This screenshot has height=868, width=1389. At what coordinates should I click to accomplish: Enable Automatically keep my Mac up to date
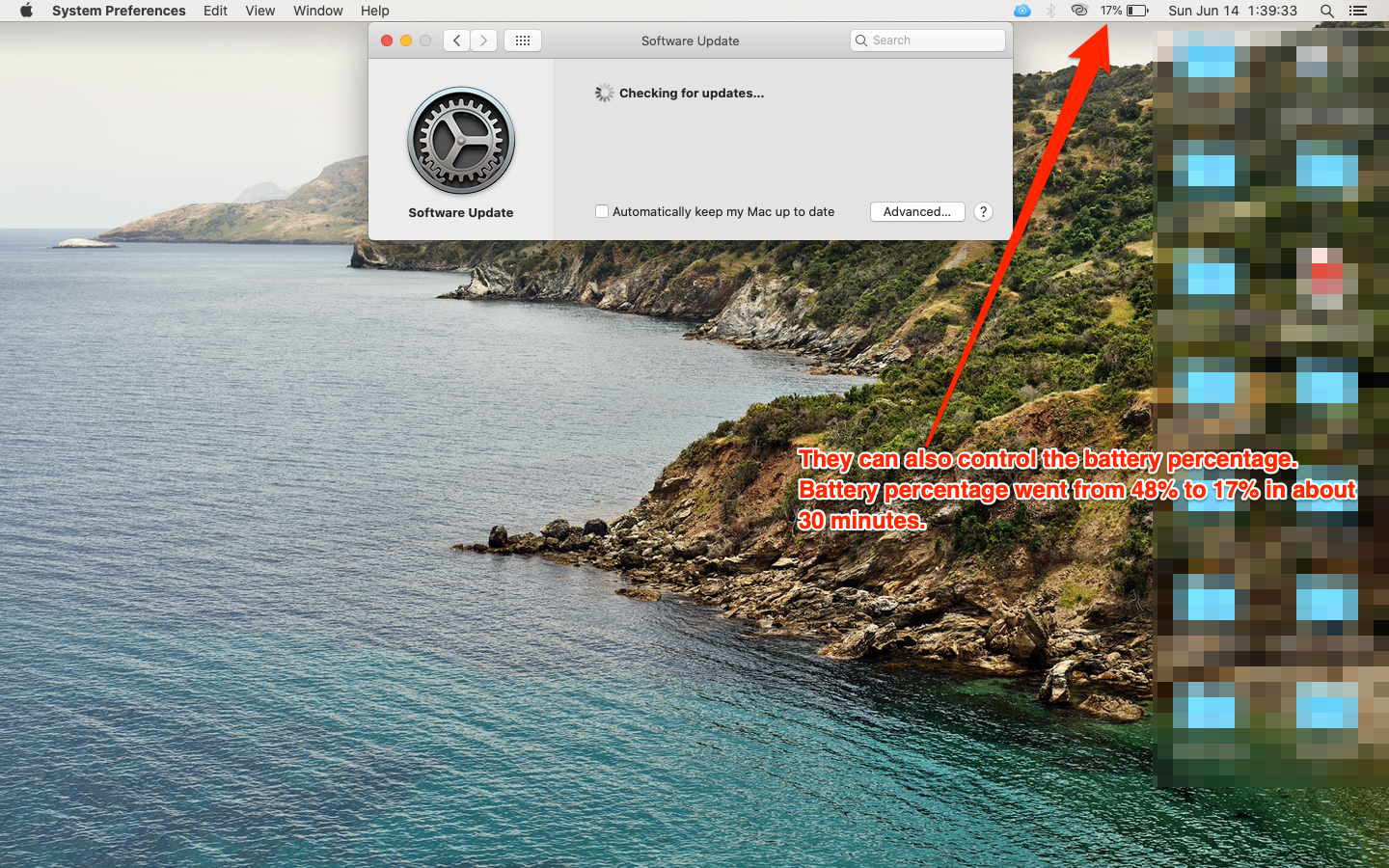(x=602, y=211)
